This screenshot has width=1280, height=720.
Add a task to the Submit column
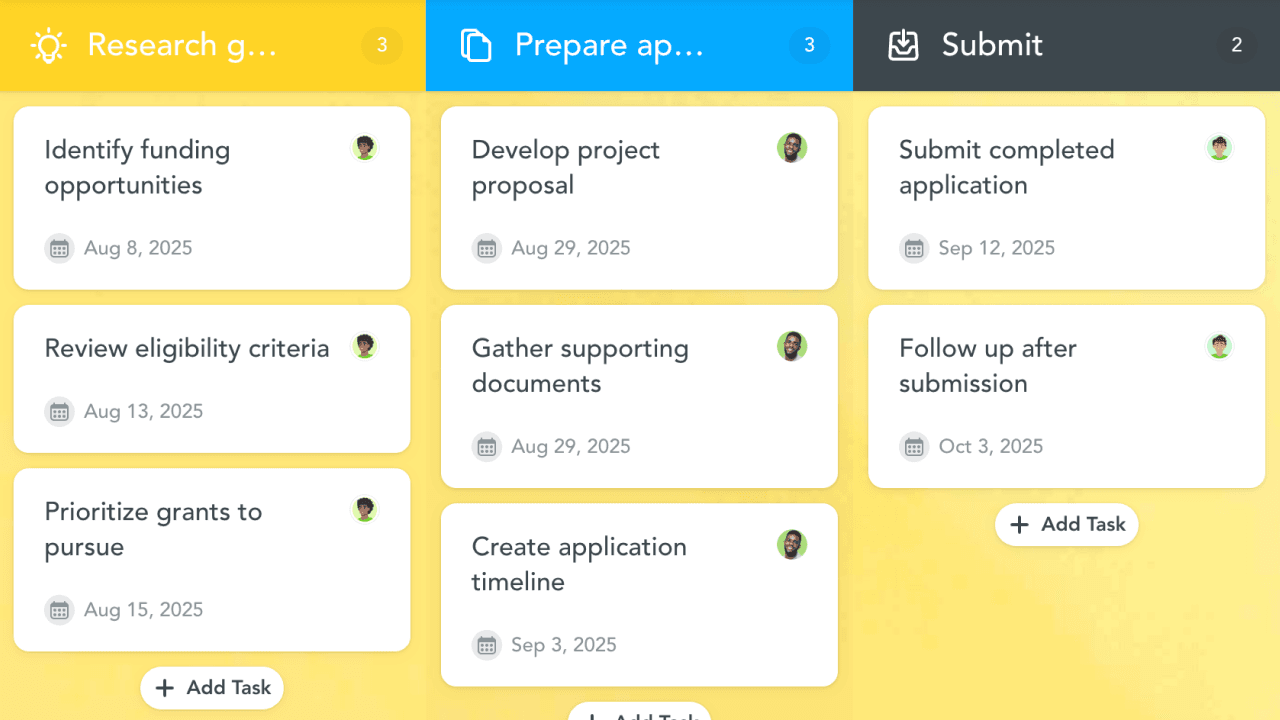[x=1066, y=525]
